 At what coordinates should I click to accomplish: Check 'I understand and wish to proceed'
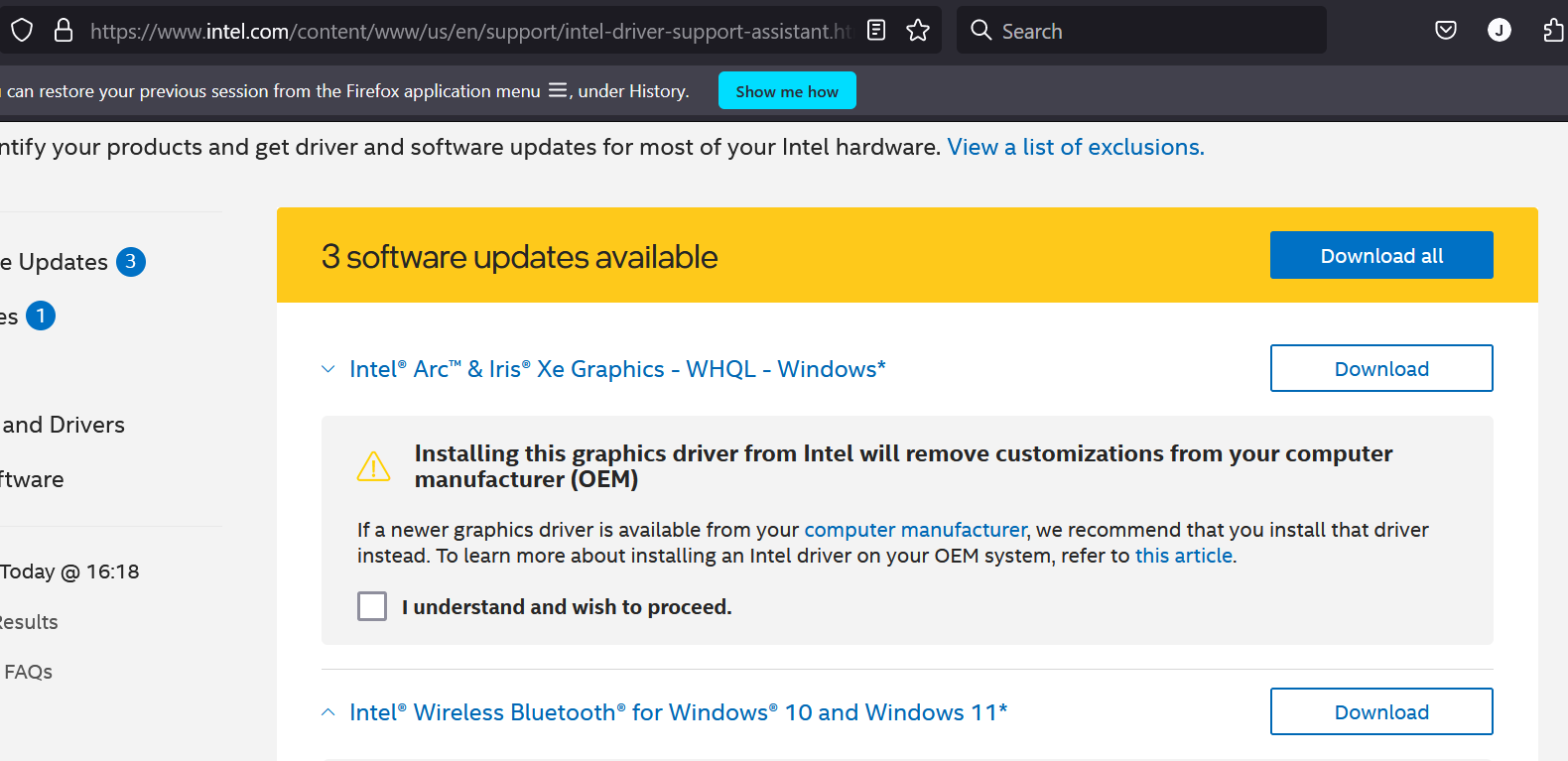[372, 606]
